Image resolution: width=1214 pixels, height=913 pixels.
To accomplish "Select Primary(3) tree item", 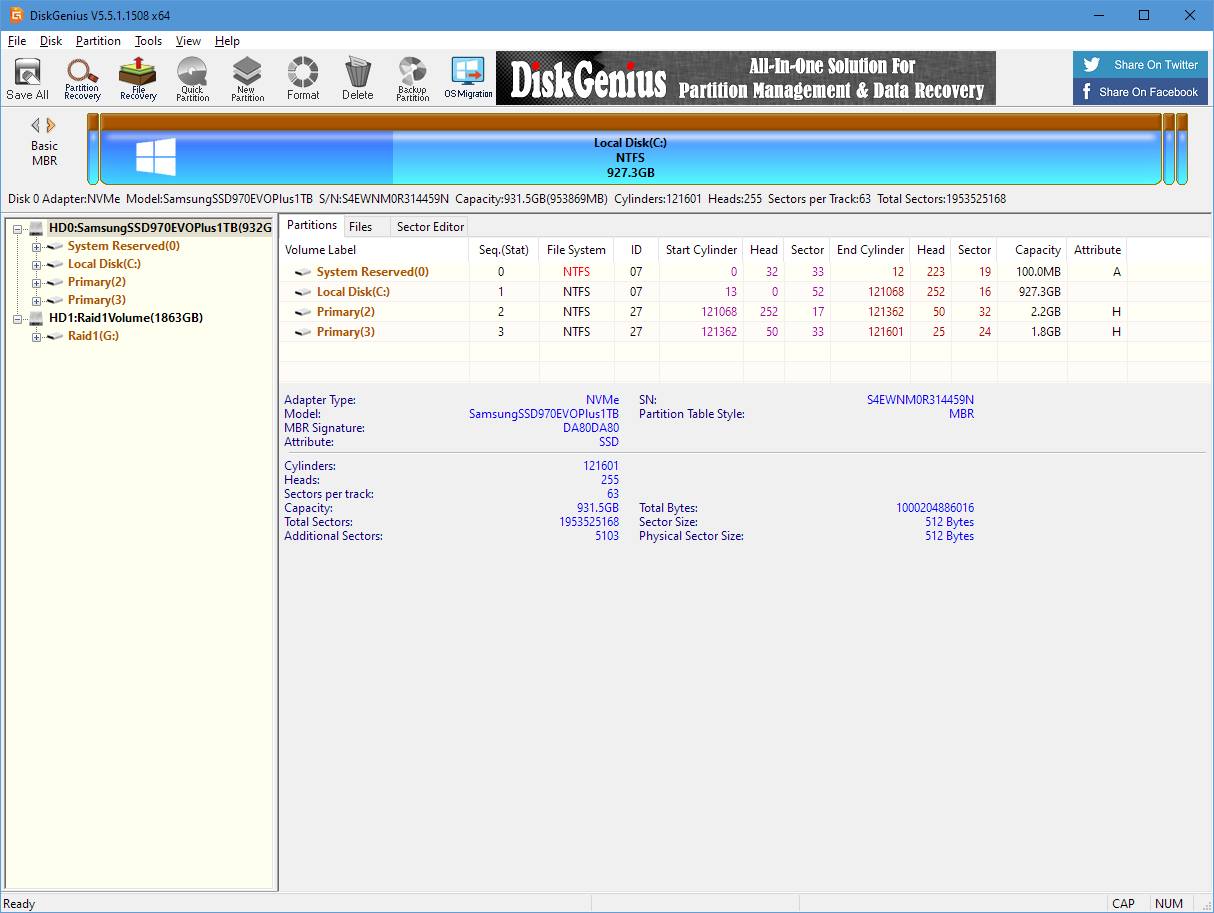I will coord(97,300).
